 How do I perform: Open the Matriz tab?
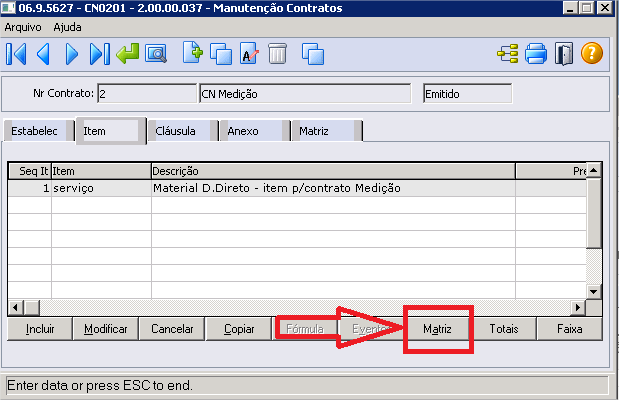(327, 131)
